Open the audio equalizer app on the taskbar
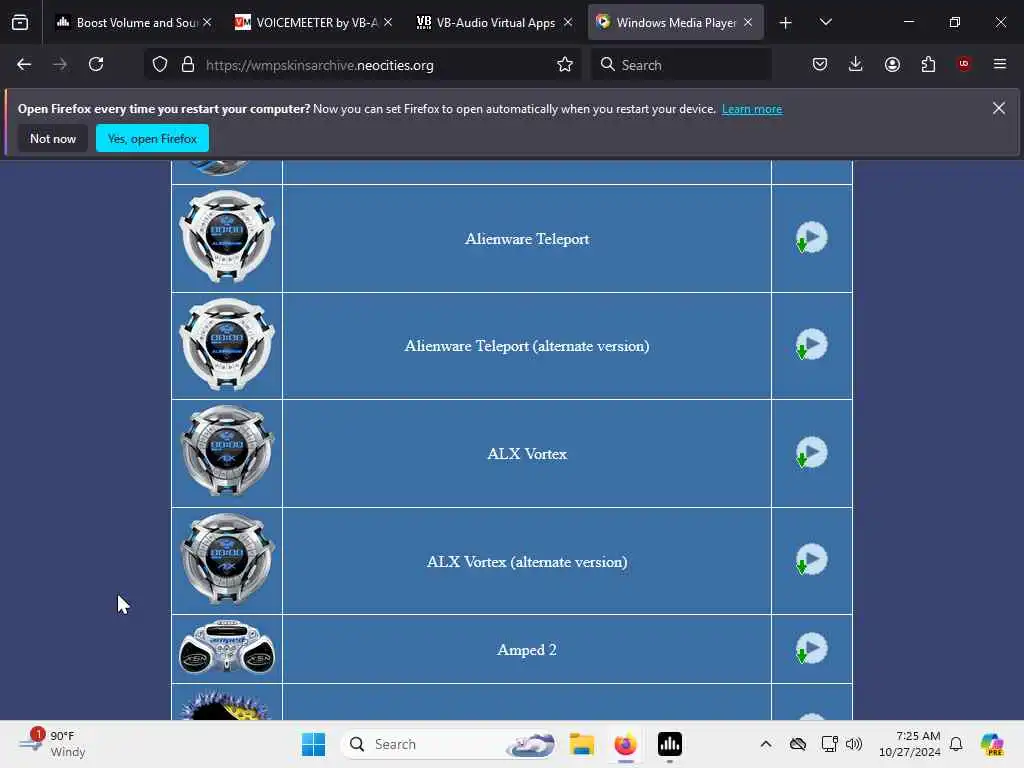 coord(669,744)
